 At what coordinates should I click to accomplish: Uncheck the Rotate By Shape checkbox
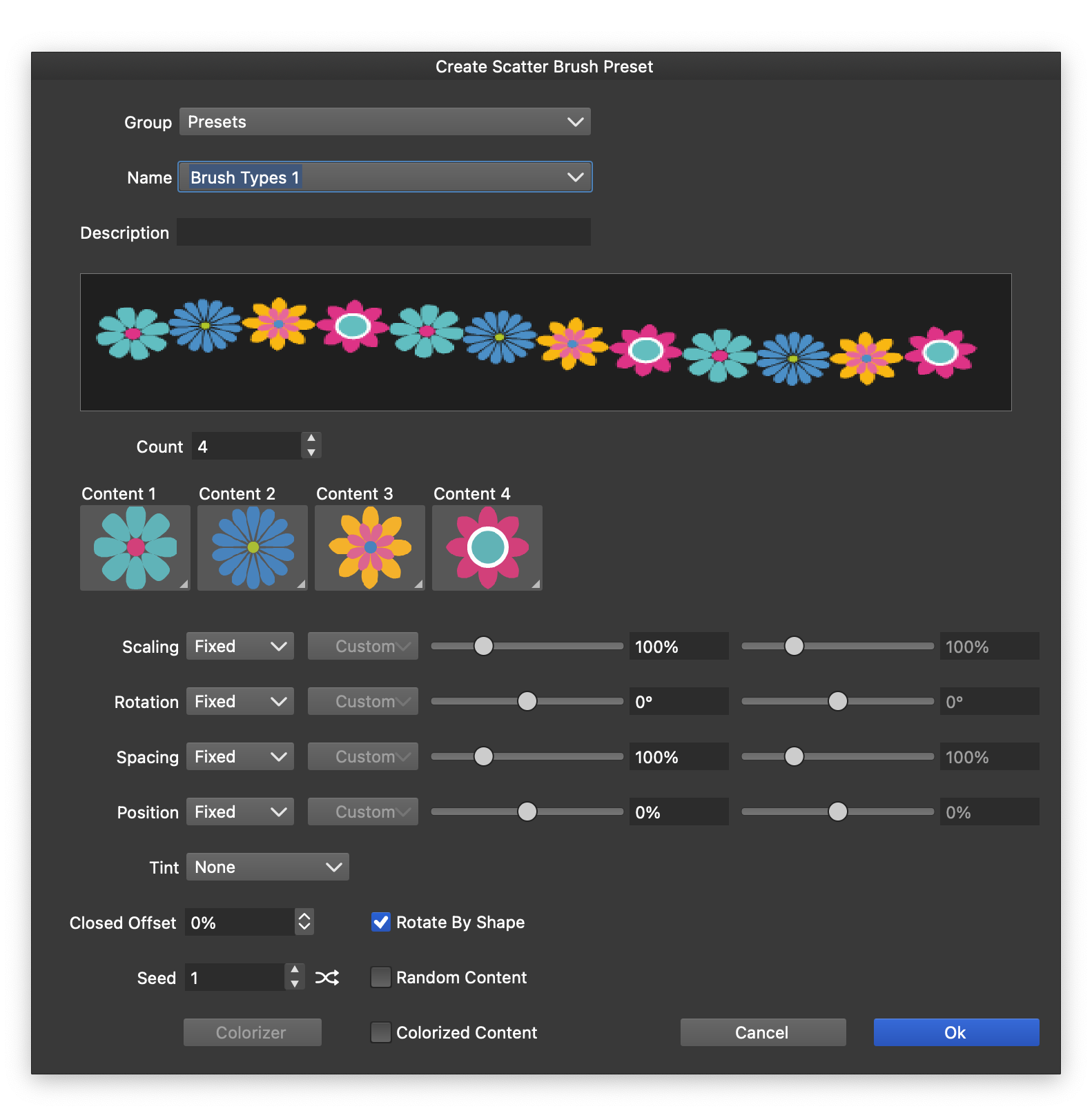tap(381, 923)
